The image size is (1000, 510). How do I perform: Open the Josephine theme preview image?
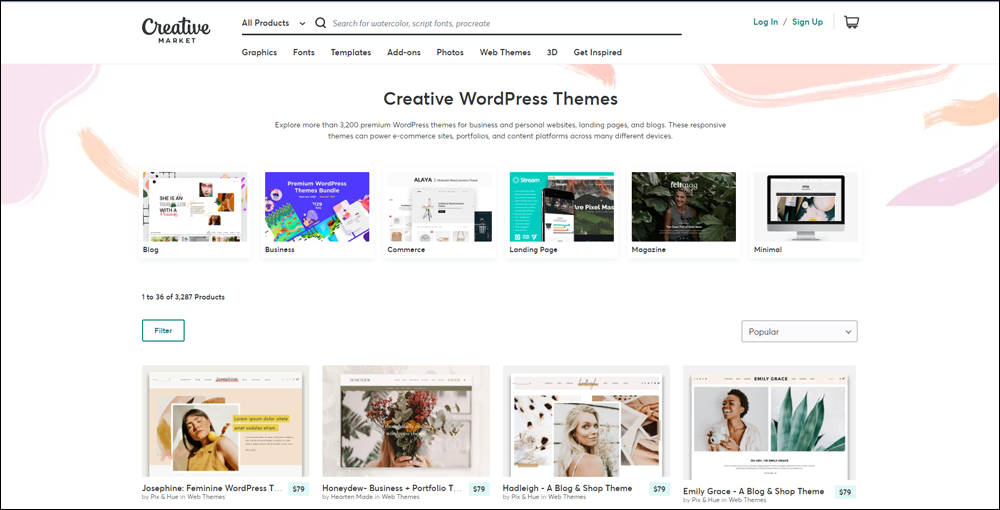point(225,421)
